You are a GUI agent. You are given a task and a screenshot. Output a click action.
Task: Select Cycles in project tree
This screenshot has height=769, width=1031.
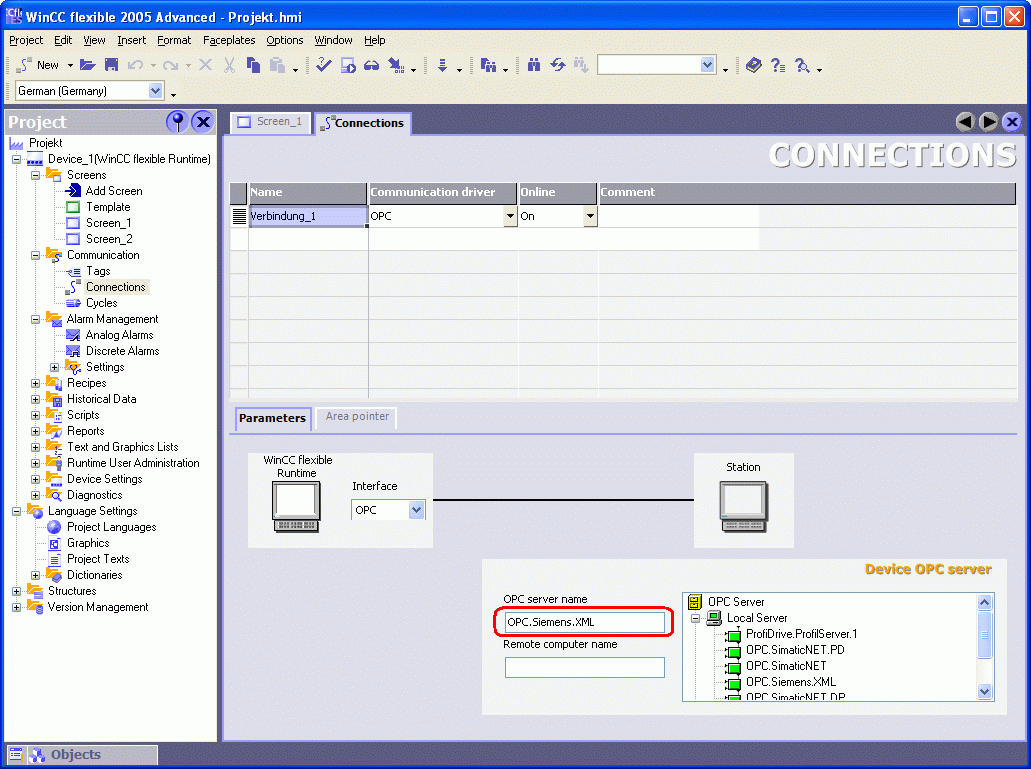click(x=101, y=303)
